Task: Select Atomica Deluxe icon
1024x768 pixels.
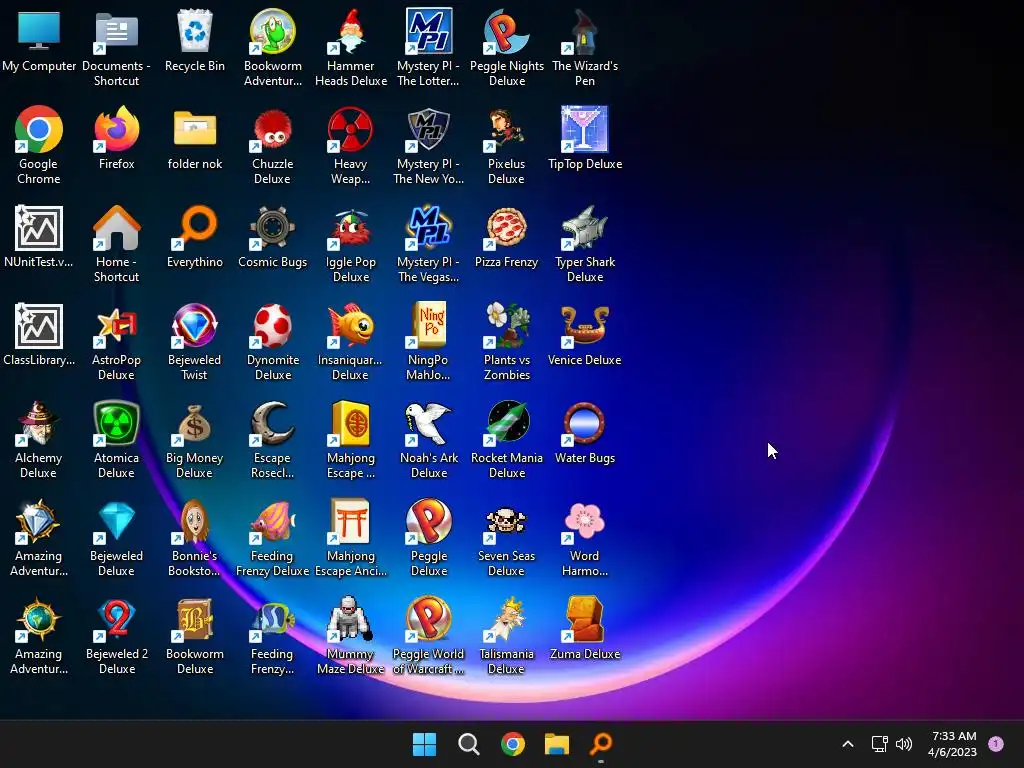Action: [x=116, y=423]
